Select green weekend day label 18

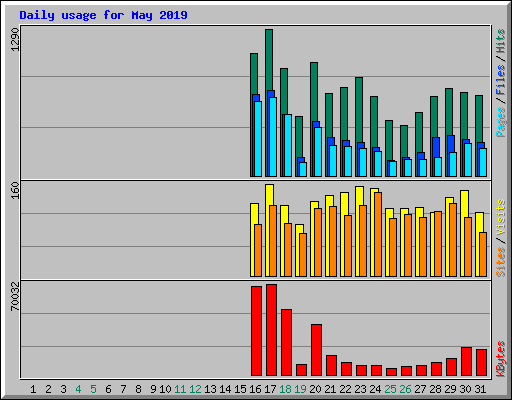[x=285, y=389]
